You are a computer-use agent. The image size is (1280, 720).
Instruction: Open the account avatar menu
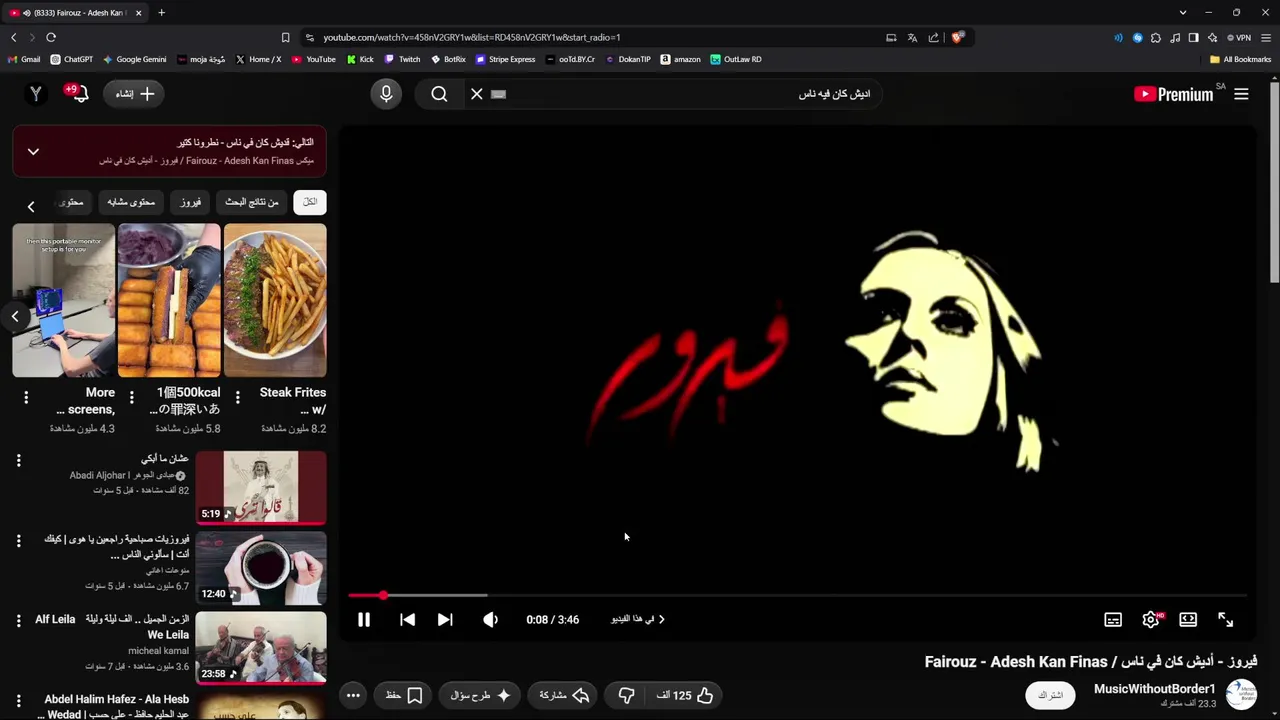[35, 94]
